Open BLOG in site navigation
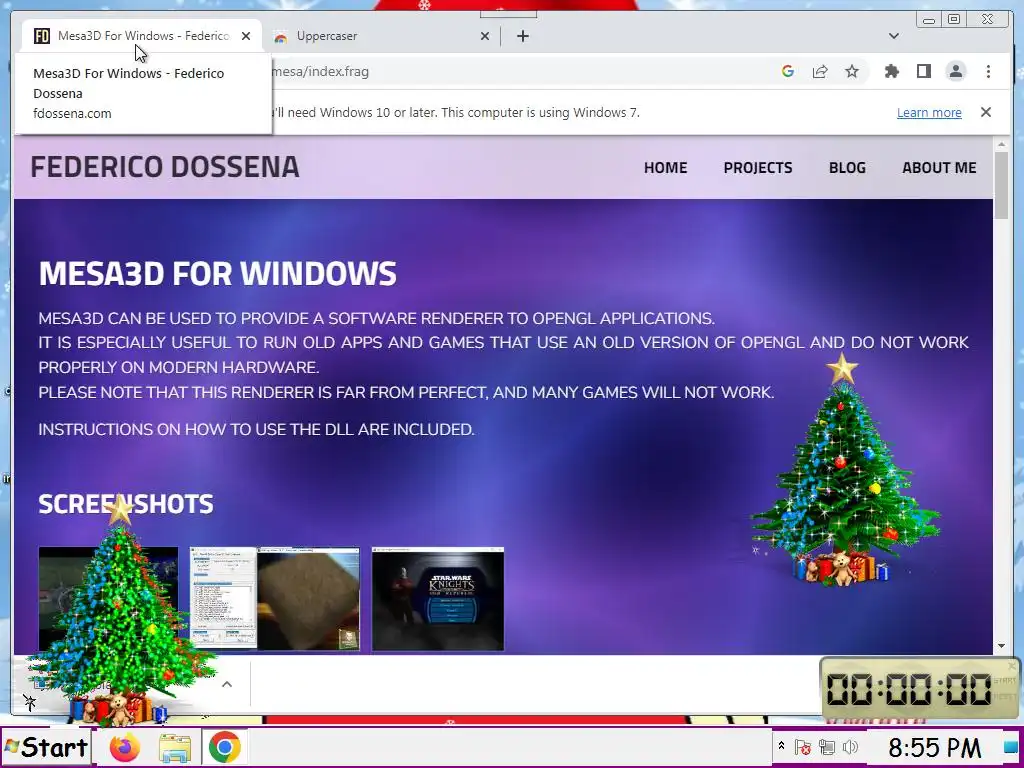Screen dimensions: 1024x768 tap(847, 167)
